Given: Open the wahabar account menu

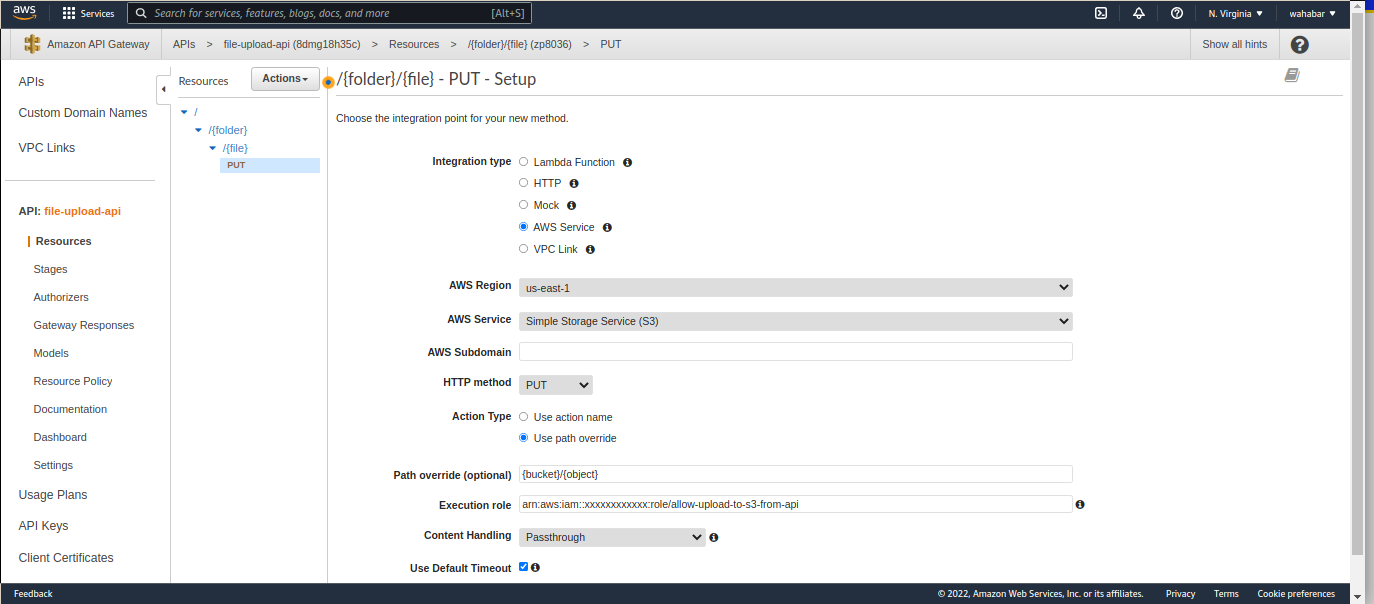Looking at the screenshot, I should (1312, 14).
